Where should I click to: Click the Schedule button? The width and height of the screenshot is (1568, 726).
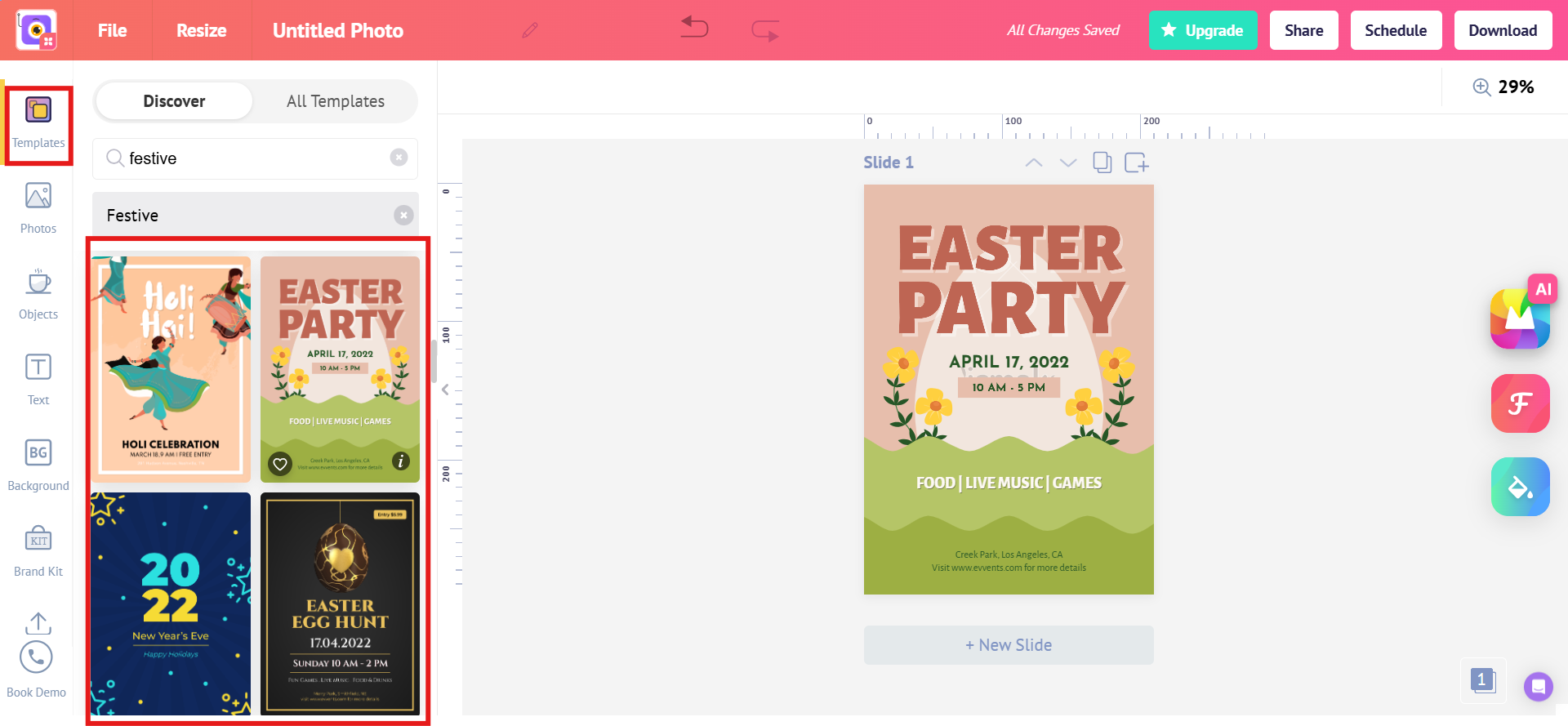point(1396,30)
